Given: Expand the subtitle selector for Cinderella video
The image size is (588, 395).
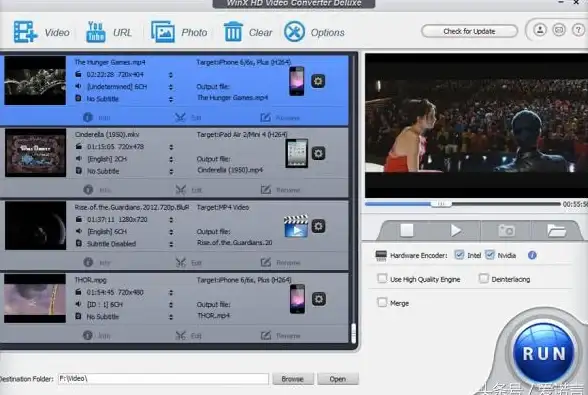Looking at the screenshot, I should [171, 171].
